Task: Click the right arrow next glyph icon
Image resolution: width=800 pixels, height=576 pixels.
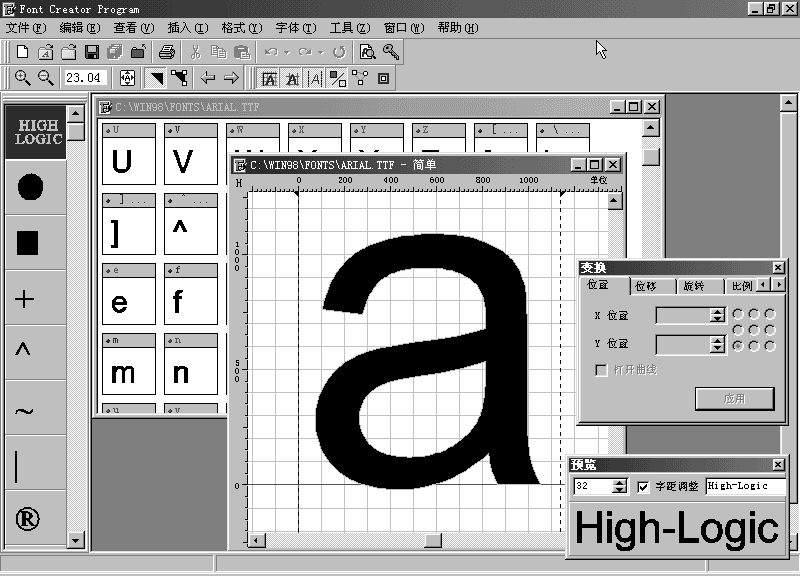Action: 231,78
